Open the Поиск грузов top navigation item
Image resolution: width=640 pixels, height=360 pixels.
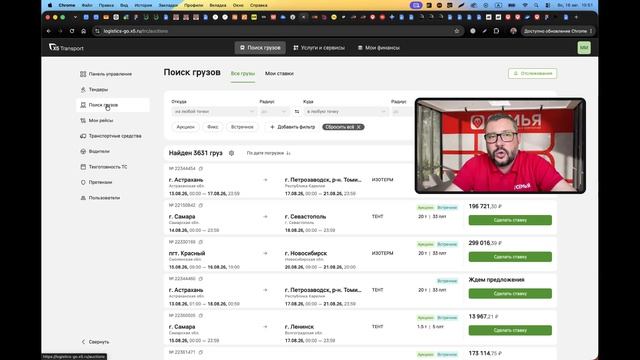260,48
